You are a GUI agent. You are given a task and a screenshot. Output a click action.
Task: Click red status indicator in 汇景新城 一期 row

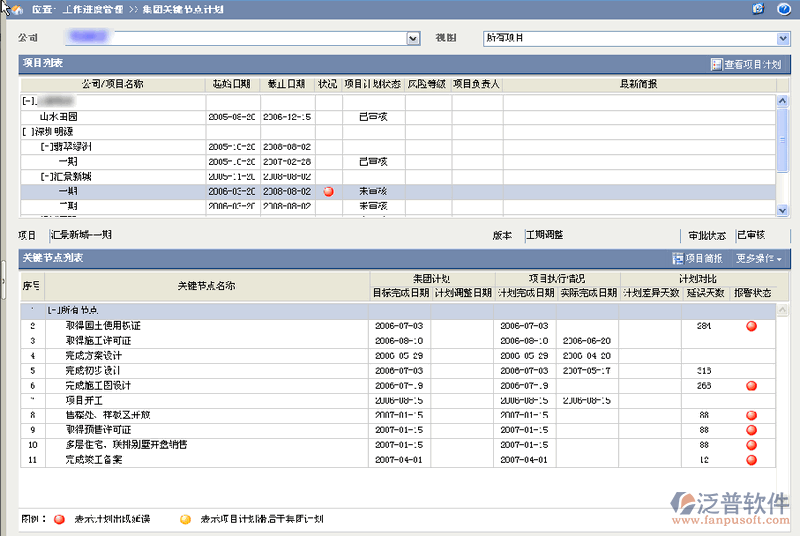tap(328, 191)
